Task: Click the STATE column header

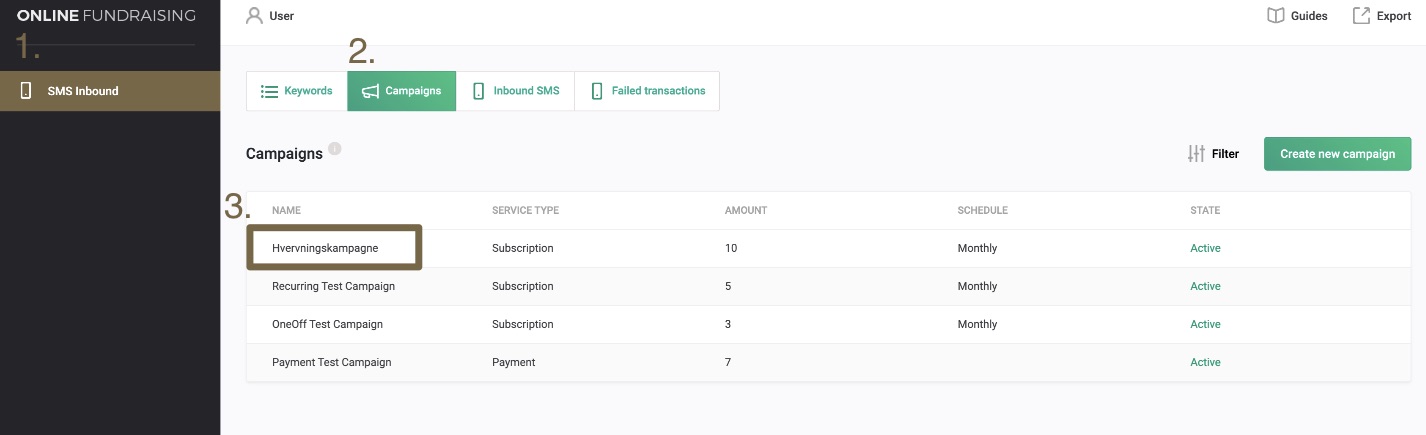Action: point(1205,211)
